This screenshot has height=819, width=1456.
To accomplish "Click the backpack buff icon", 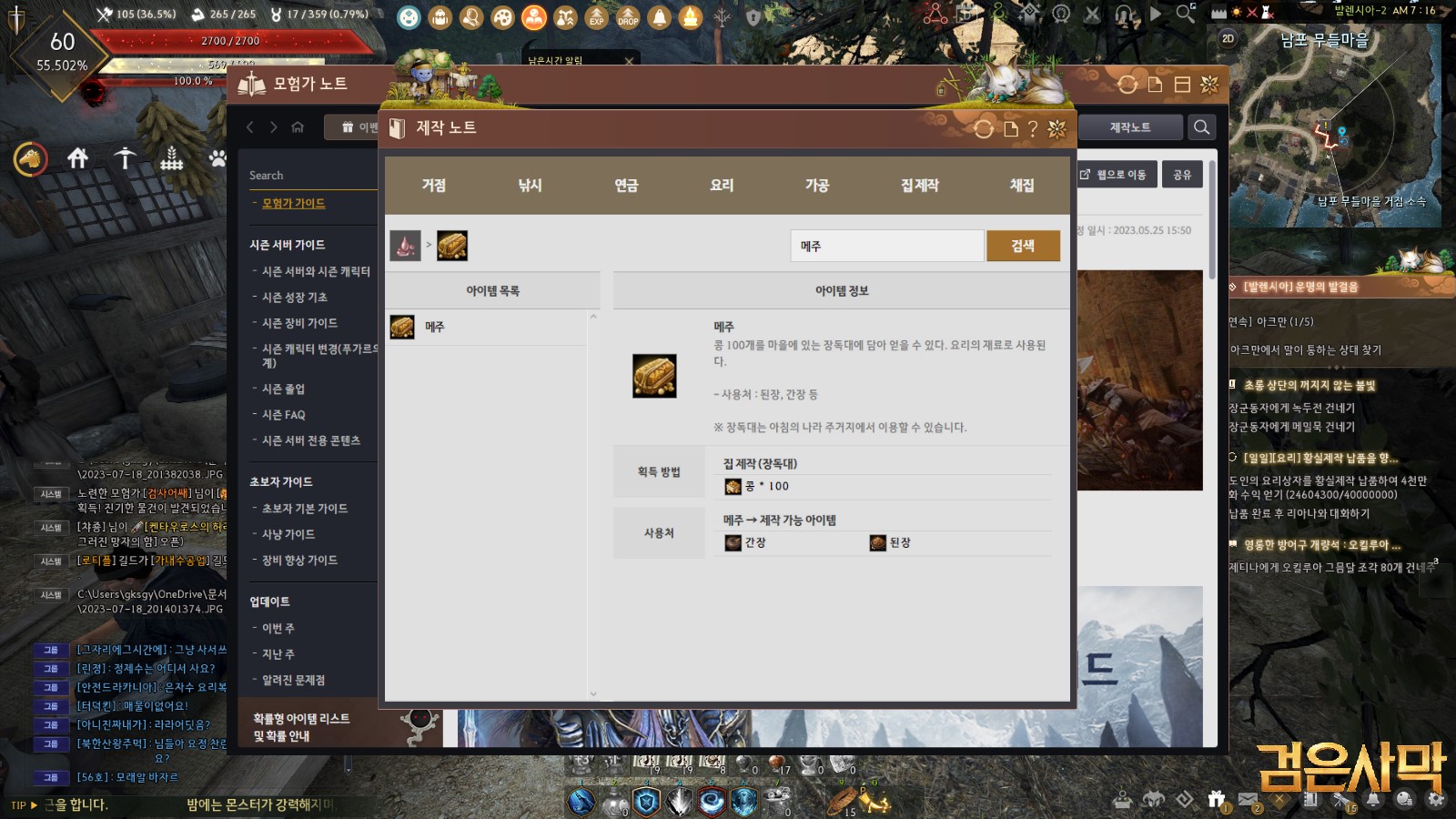I will pyautogui.click(x=440, y=16).
